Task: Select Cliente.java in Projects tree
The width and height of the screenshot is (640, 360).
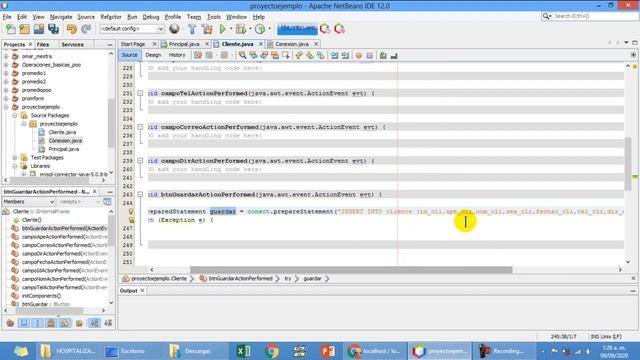Action: (62, 132)
